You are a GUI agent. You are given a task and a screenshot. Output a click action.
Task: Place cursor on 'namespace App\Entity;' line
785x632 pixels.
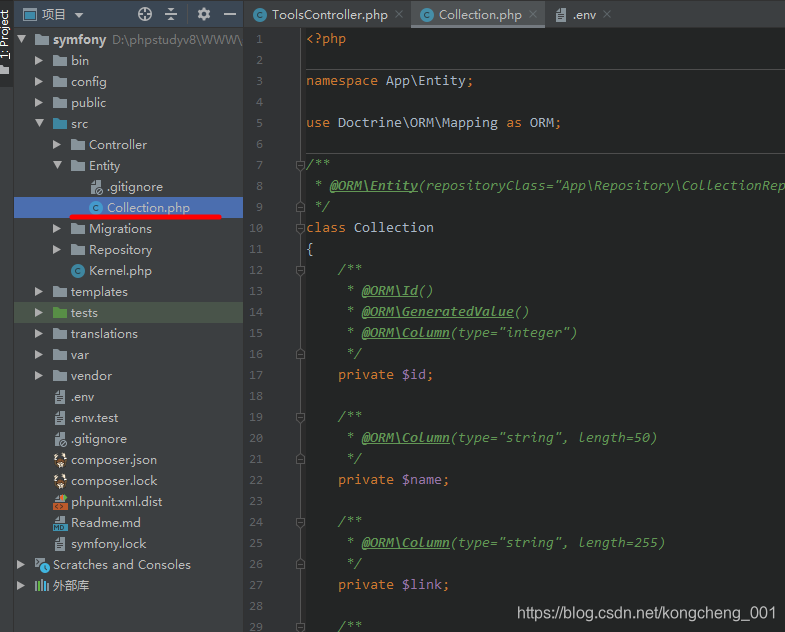(389, 81)
